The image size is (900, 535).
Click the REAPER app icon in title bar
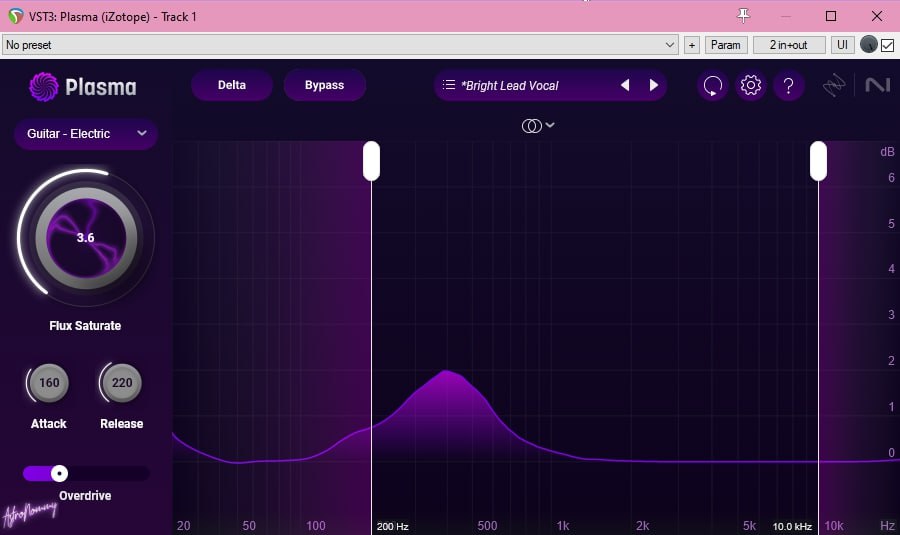pos(15,16)
